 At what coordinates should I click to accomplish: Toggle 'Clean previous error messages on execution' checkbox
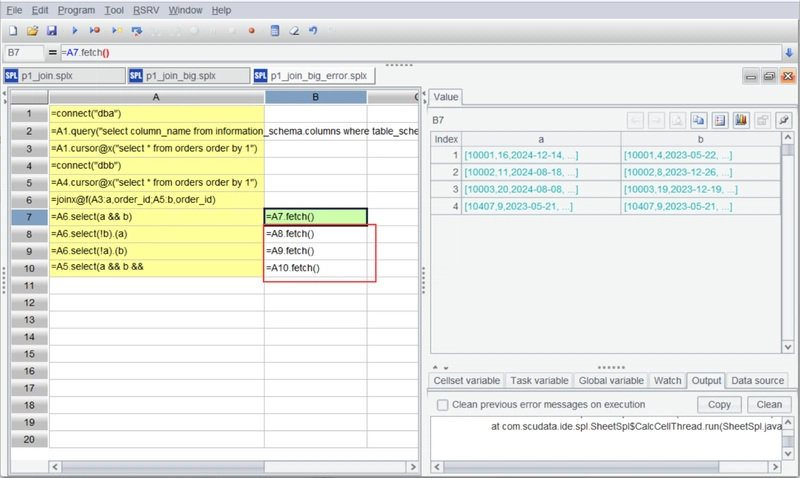coord(442,405)
